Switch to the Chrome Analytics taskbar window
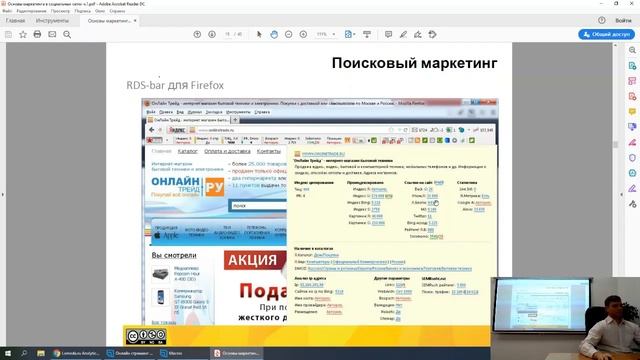 pos(76,353)
